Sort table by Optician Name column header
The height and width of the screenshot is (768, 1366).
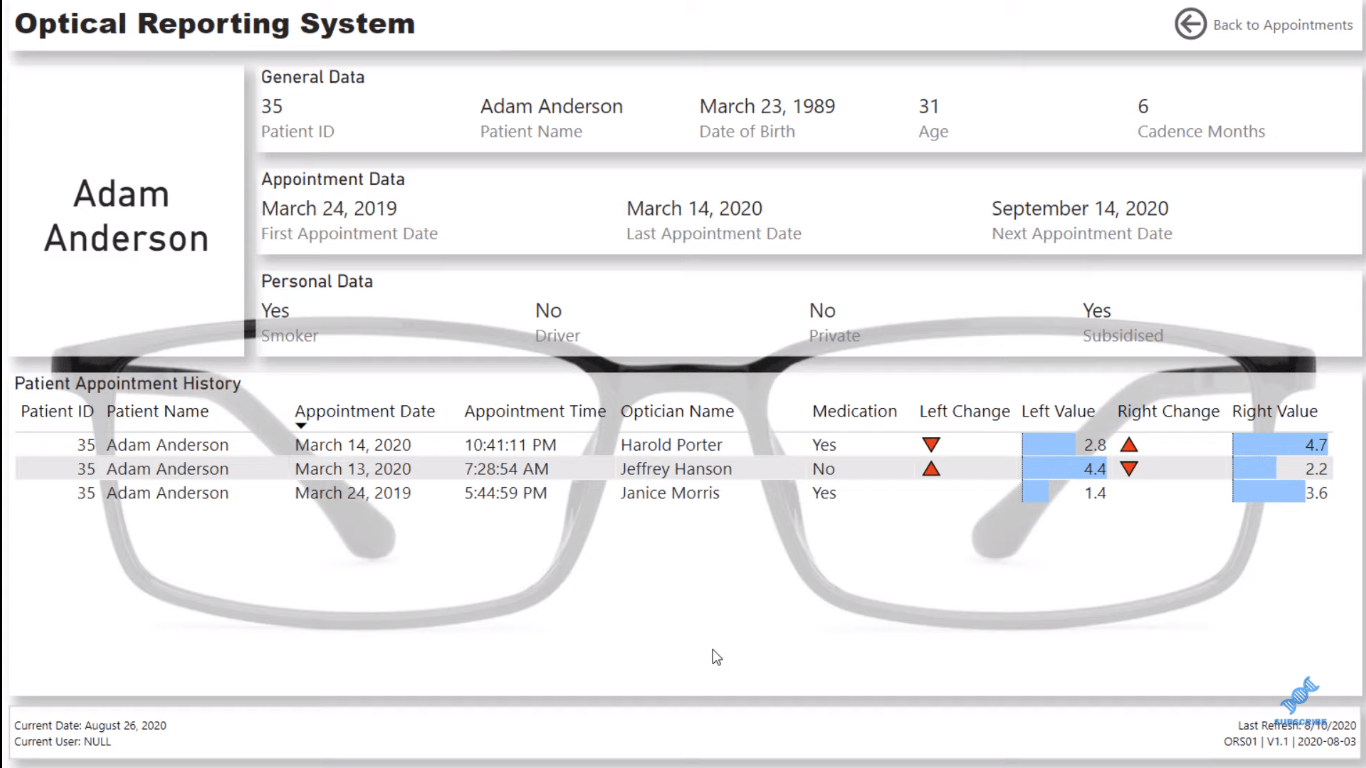coord(677,411)
